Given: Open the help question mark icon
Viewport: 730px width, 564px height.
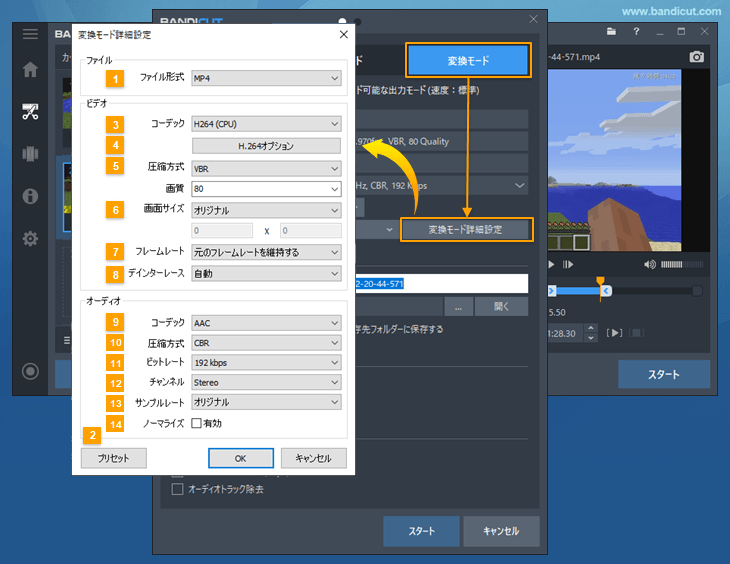Looking at the screenshot, I should (x=636, y=32).
